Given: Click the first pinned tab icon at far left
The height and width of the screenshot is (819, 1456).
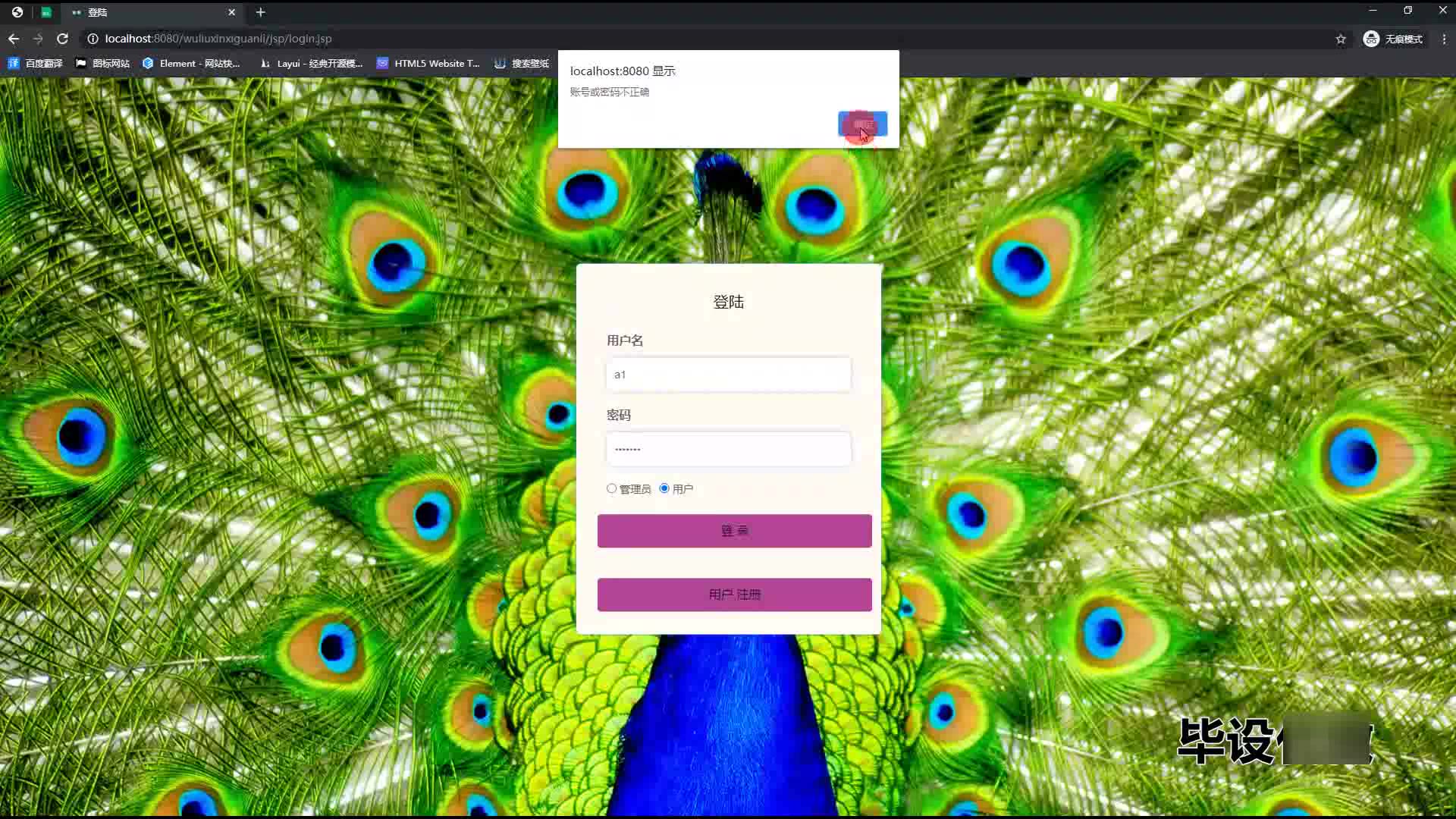Looking at the screenshot, I should point(17,12).
